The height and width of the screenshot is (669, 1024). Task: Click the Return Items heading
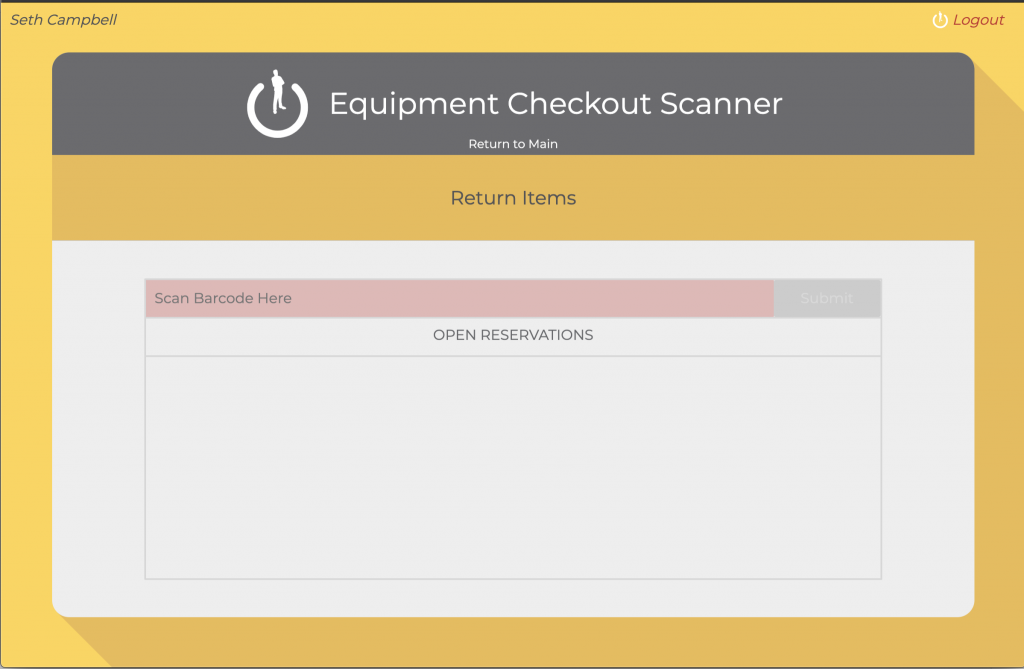(513, 198)
